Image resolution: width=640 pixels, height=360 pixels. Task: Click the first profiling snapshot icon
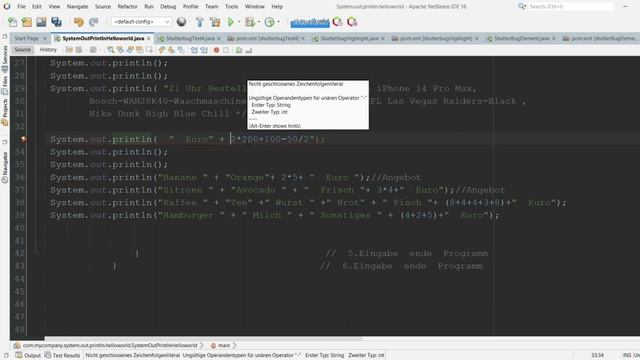tap(338, 22)
